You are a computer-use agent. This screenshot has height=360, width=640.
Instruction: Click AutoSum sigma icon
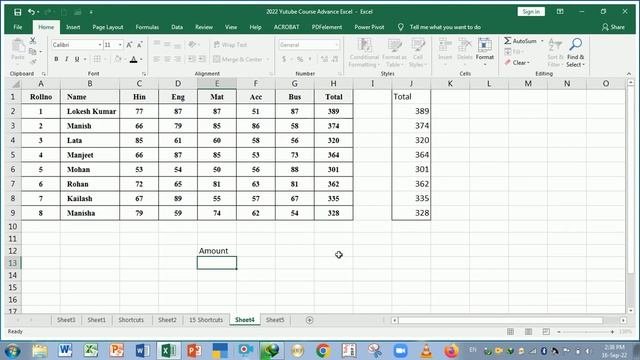[507, 41]
